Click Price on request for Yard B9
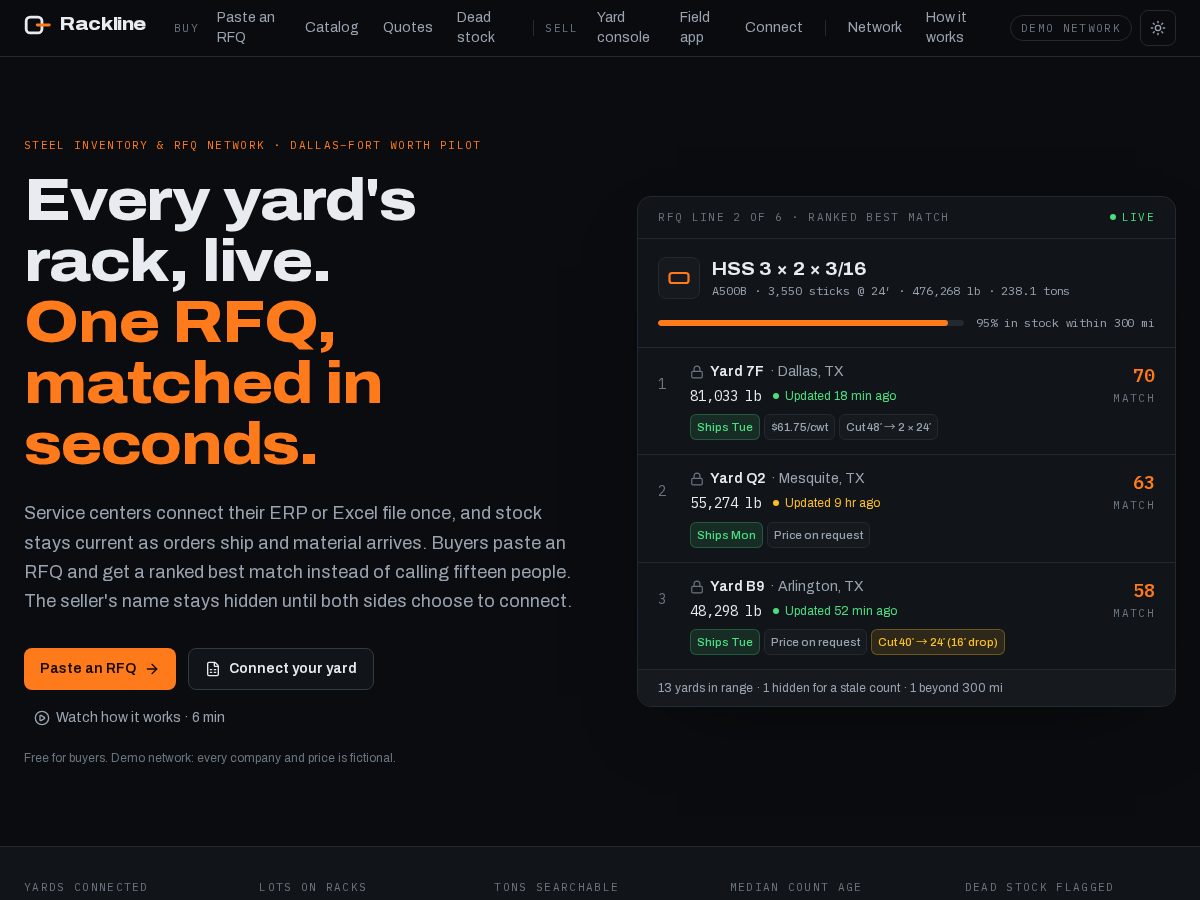 pos(816,642)
